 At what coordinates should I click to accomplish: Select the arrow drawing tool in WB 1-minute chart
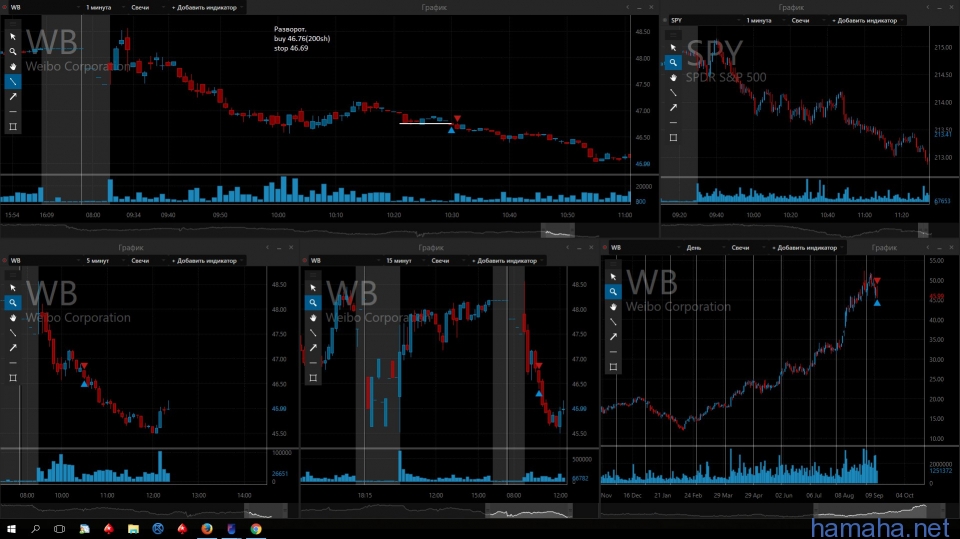[13, 97]
